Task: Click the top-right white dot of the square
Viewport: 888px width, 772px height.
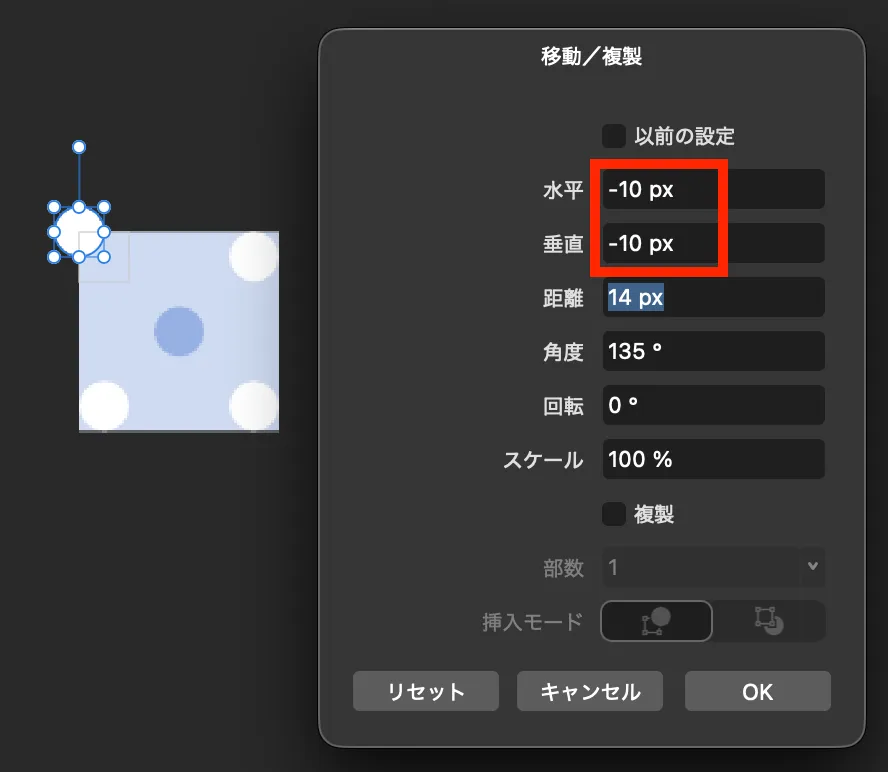Action: pyautogui.click(x=253, y=256)
